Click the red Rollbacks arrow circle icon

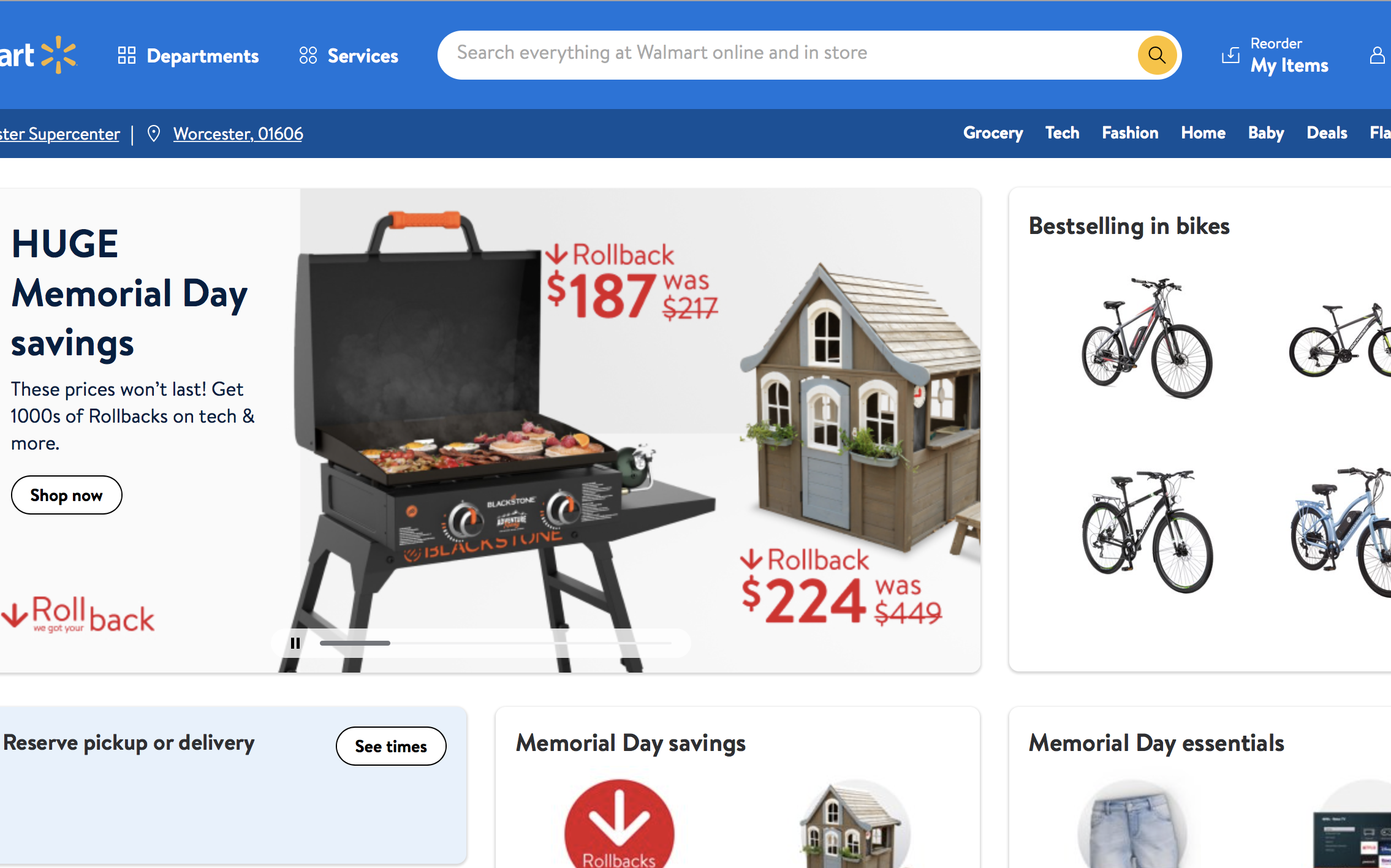(619, 823)
